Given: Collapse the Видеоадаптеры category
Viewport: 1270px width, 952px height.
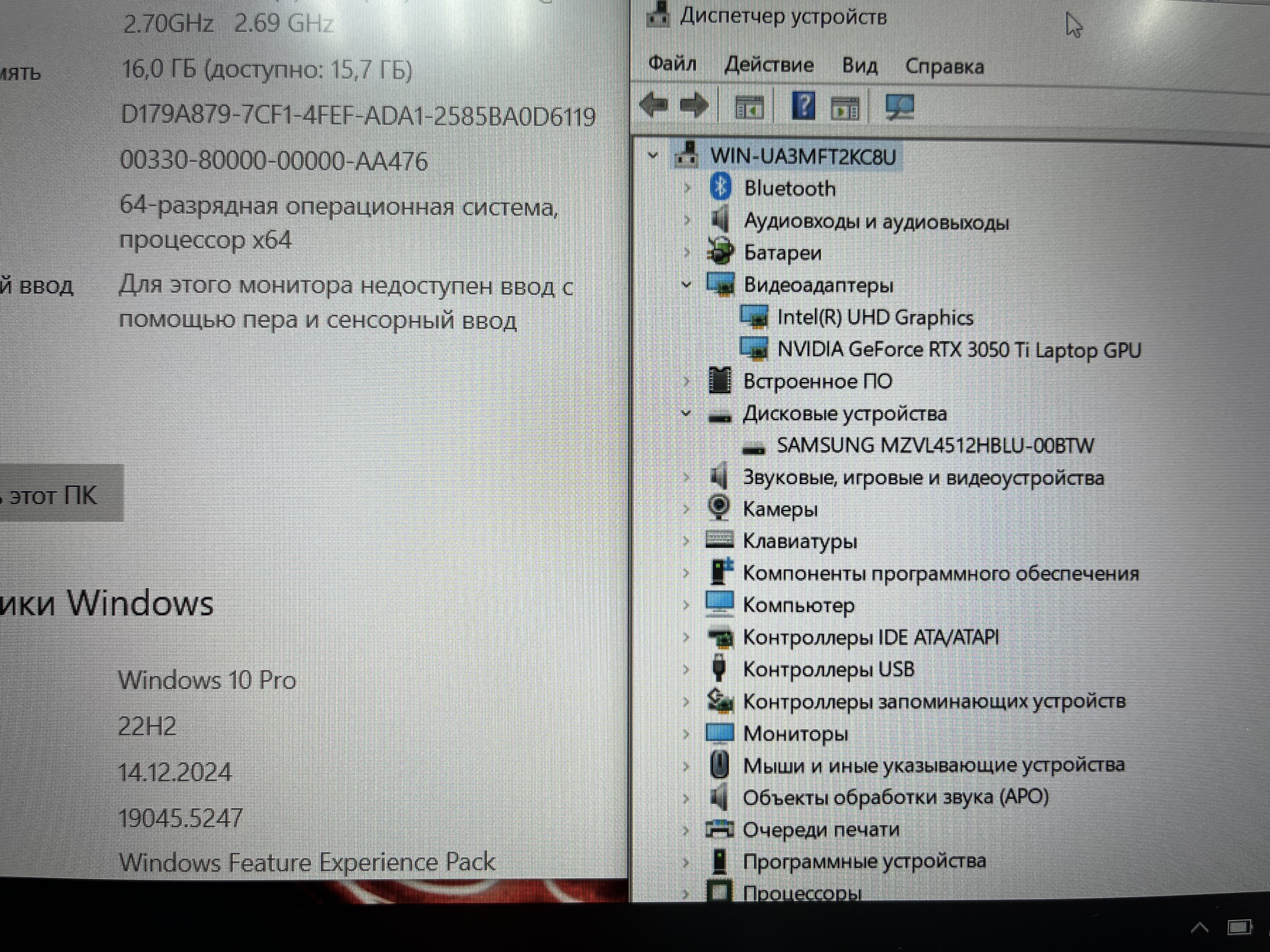Looking at the screenshot, I should tap(686, 285).
